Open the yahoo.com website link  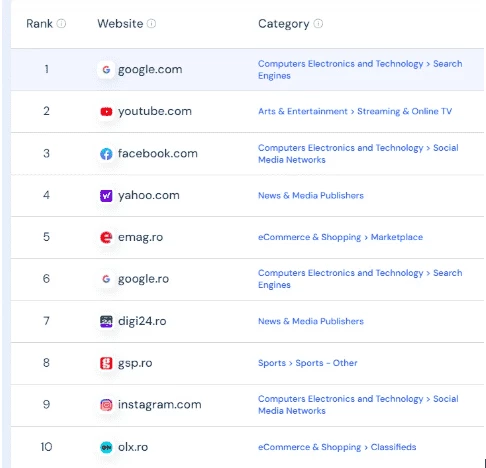[149, 195]
